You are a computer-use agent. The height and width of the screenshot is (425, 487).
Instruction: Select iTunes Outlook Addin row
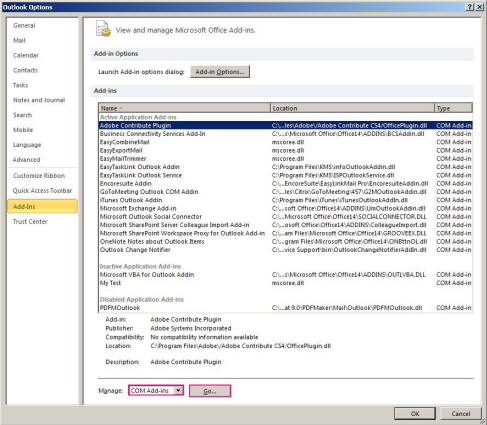click(285, 200)
